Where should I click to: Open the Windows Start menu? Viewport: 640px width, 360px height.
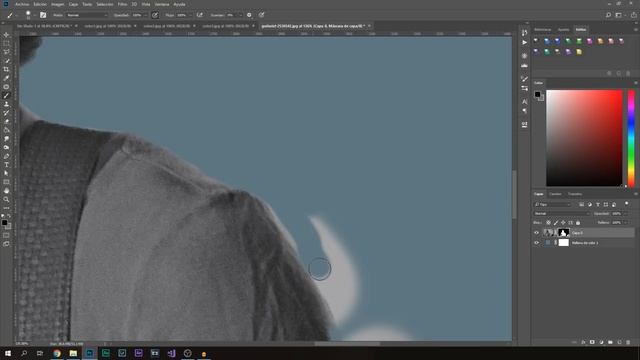[8, 353]
